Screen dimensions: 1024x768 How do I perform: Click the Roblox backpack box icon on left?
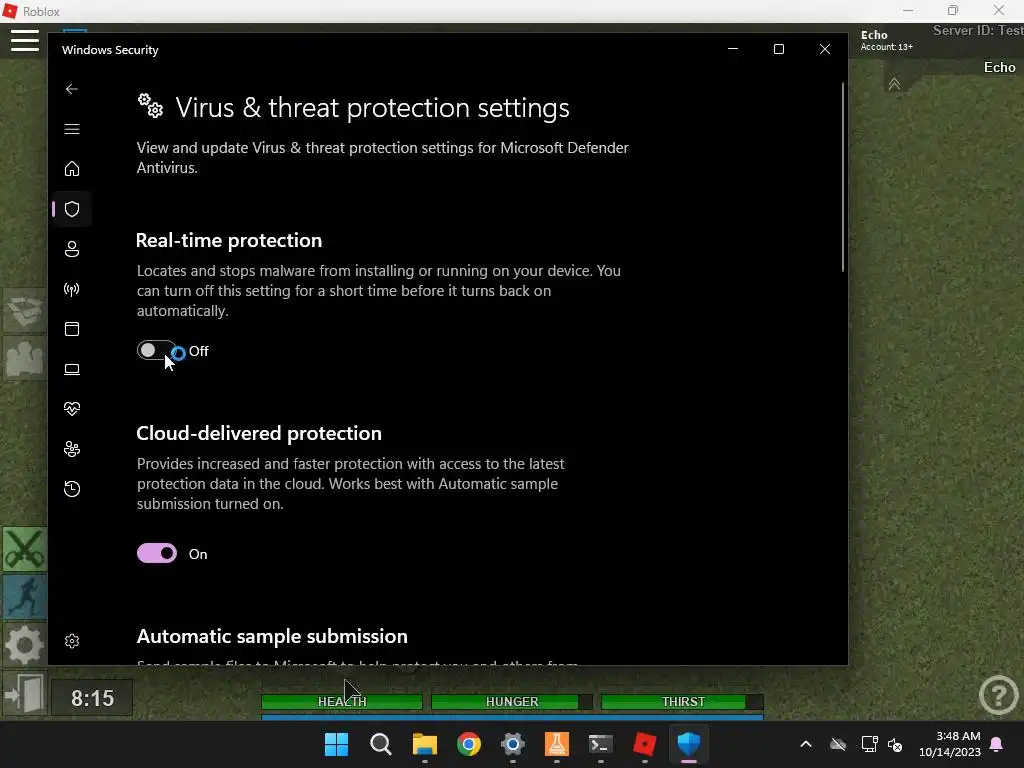(25, 311)
